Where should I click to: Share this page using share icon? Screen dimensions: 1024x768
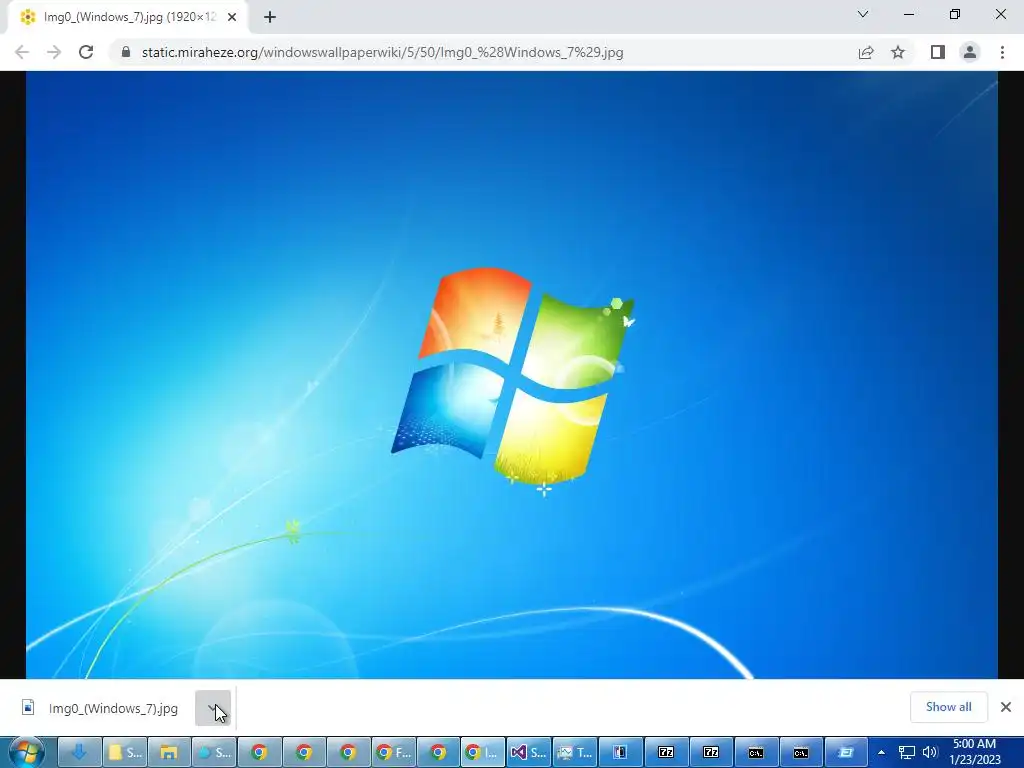(x=866, y=52)
